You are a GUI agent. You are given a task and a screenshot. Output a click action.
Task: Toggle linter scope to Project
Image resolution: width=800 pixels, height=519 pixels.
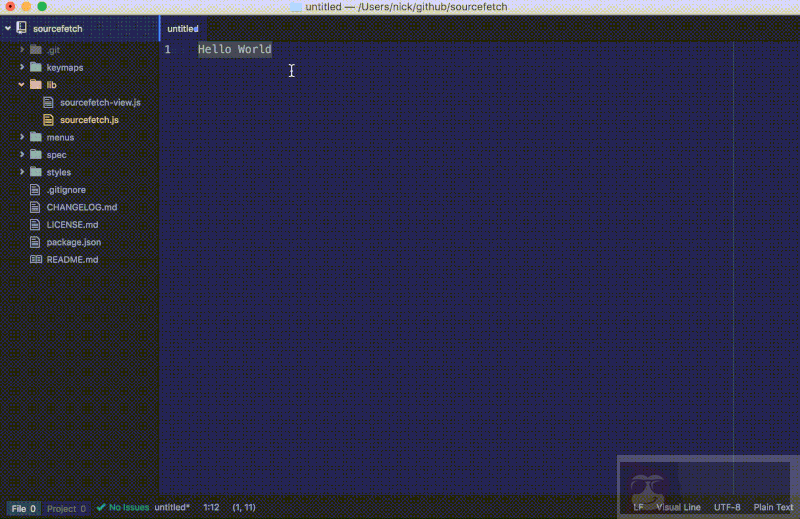67,508
